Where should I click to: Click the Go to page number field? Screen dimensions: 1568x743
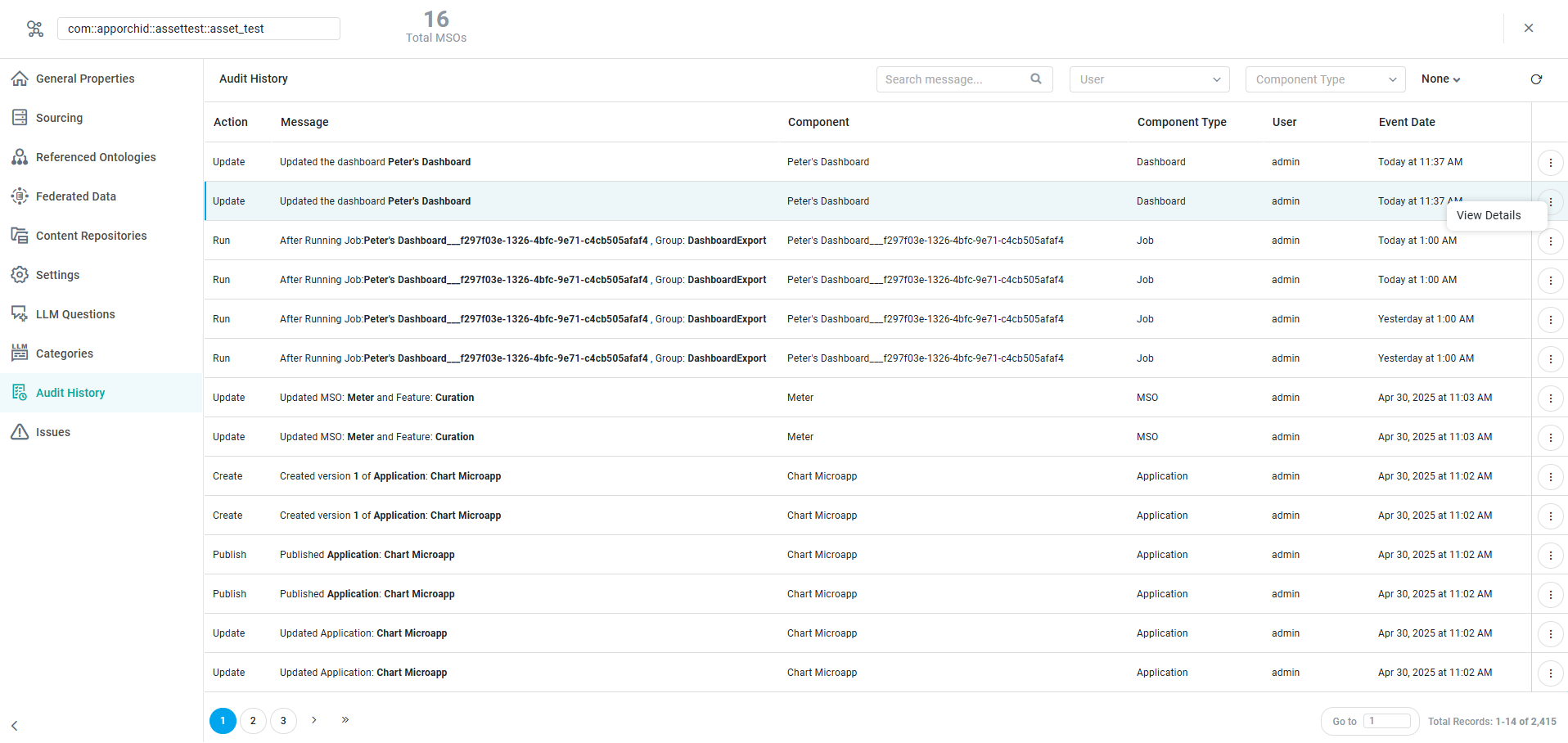pos(1388,721)
